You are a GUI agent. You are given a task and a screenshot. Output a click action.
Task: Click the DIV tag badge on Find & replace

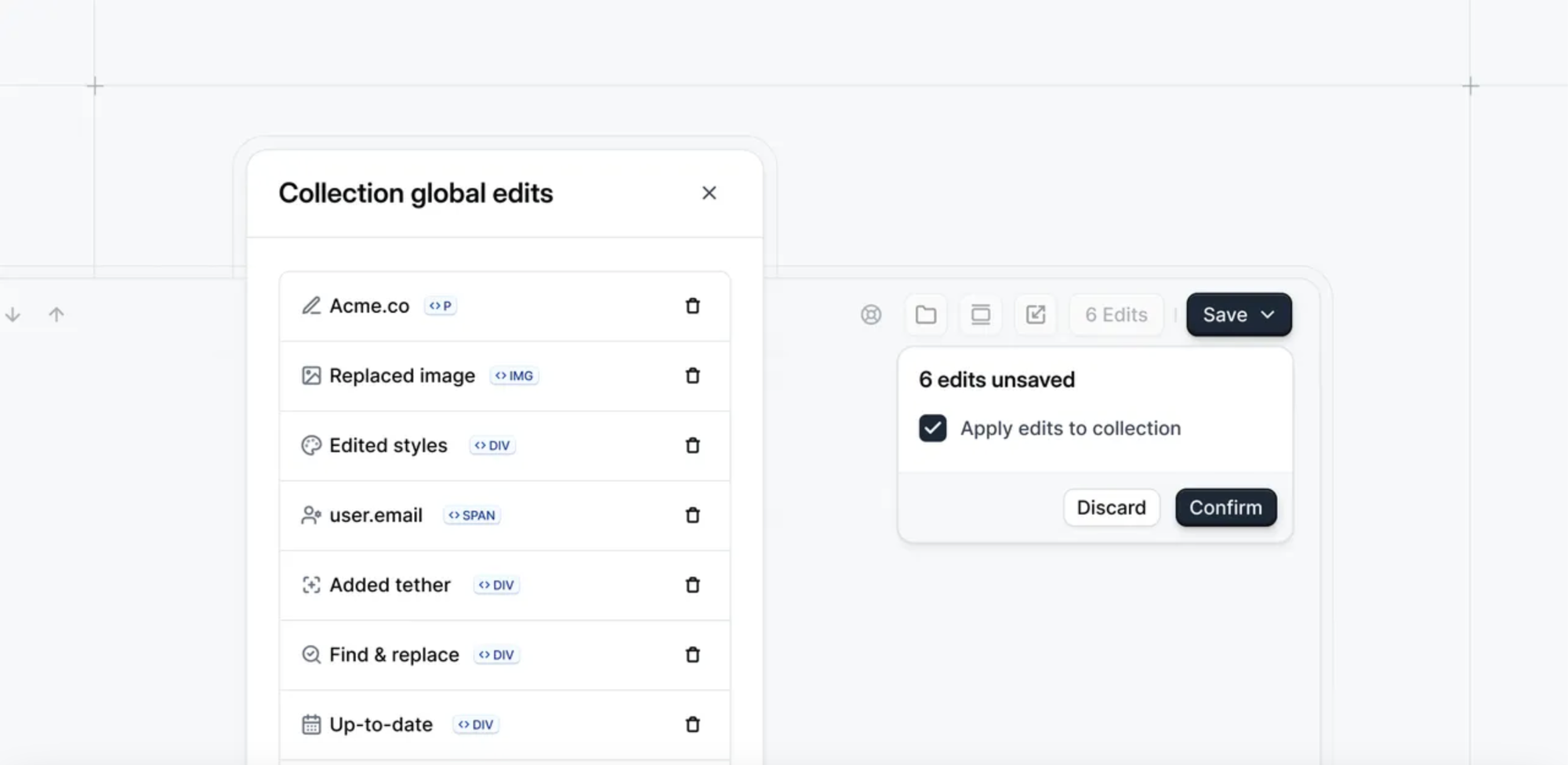[496, 654]
